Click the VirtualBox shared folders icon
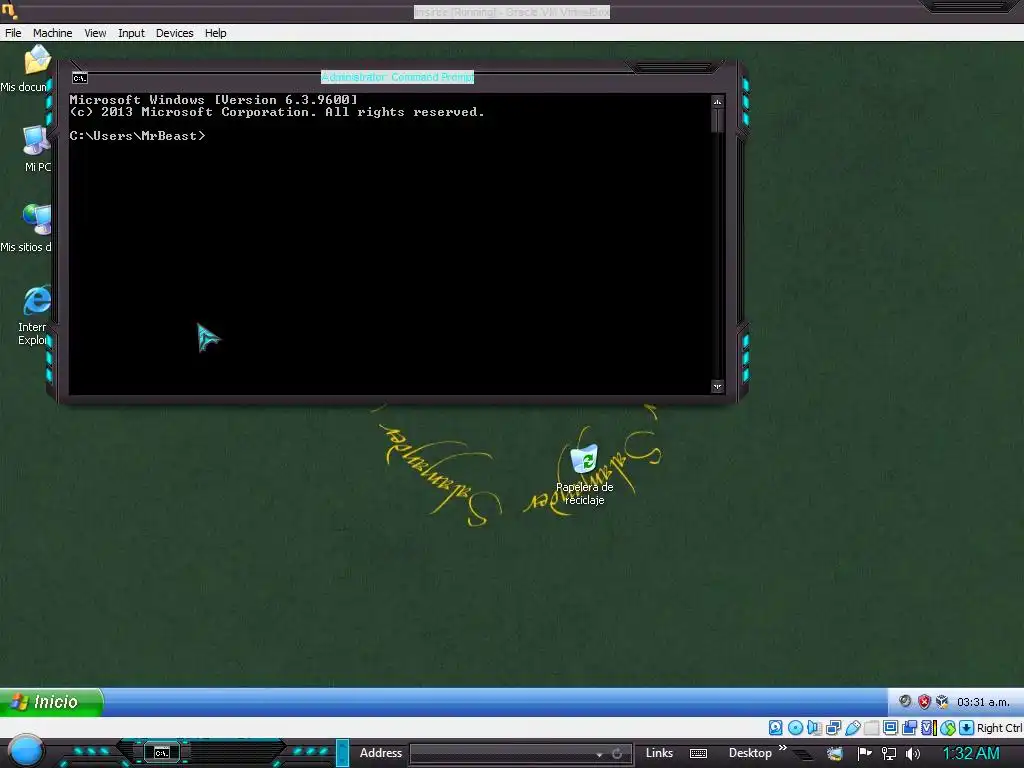 tap(871, 728)
